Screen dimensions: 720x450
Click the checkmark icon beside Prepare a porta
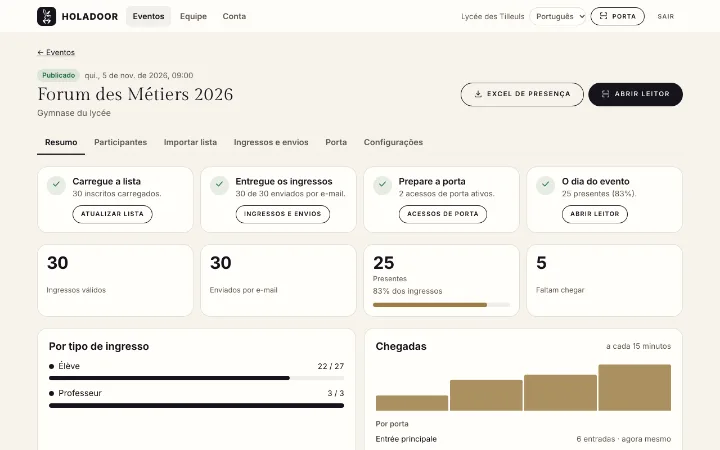(382, 185)
